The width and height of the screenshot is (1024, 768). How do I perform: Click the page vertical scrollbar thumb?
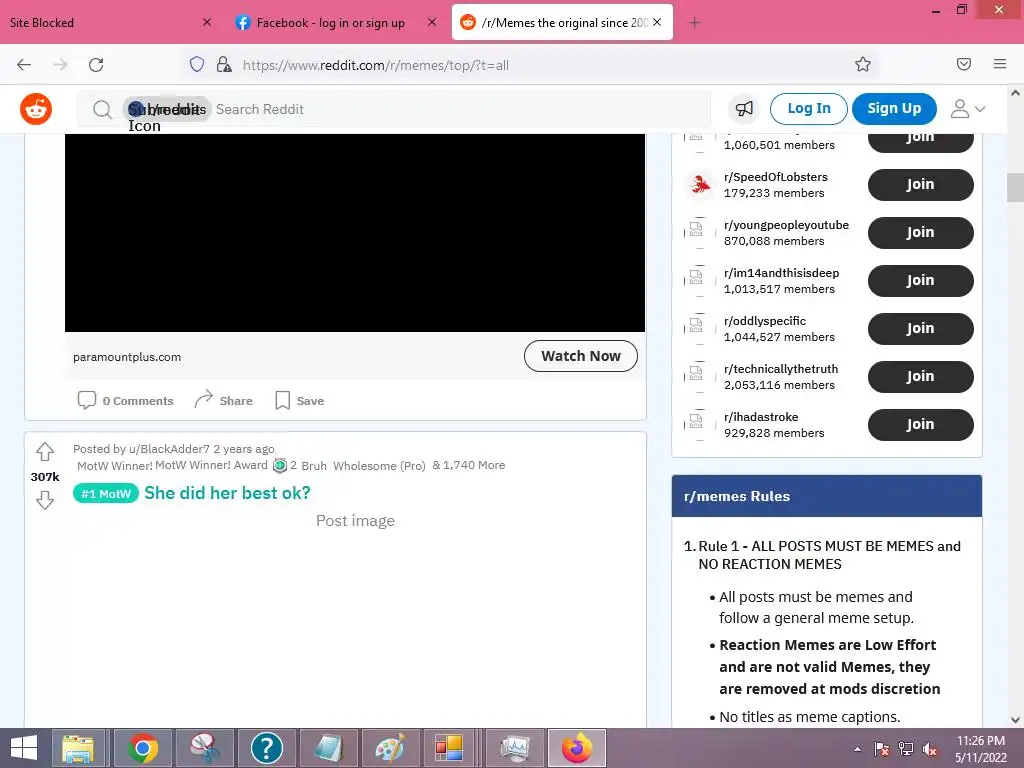point(1015,187)
